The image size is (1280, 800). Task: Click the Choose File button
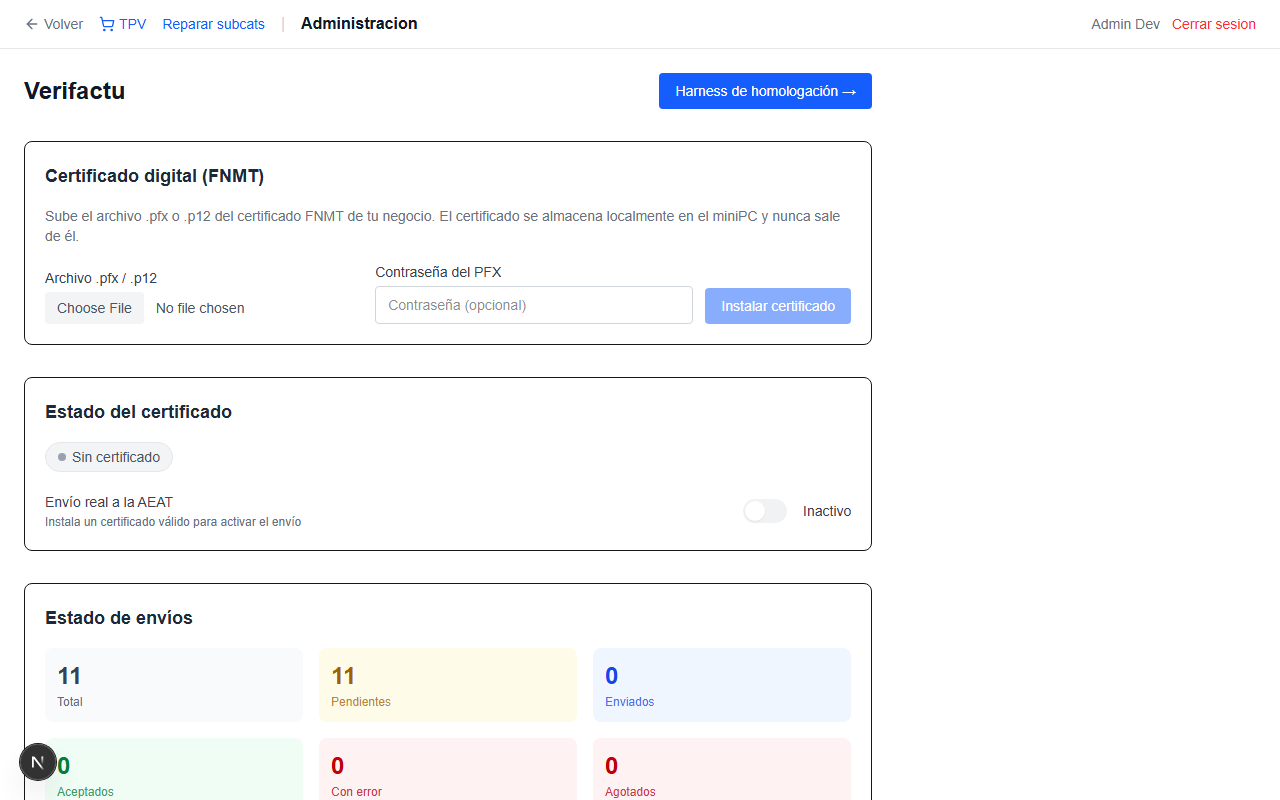coord(94,308)
